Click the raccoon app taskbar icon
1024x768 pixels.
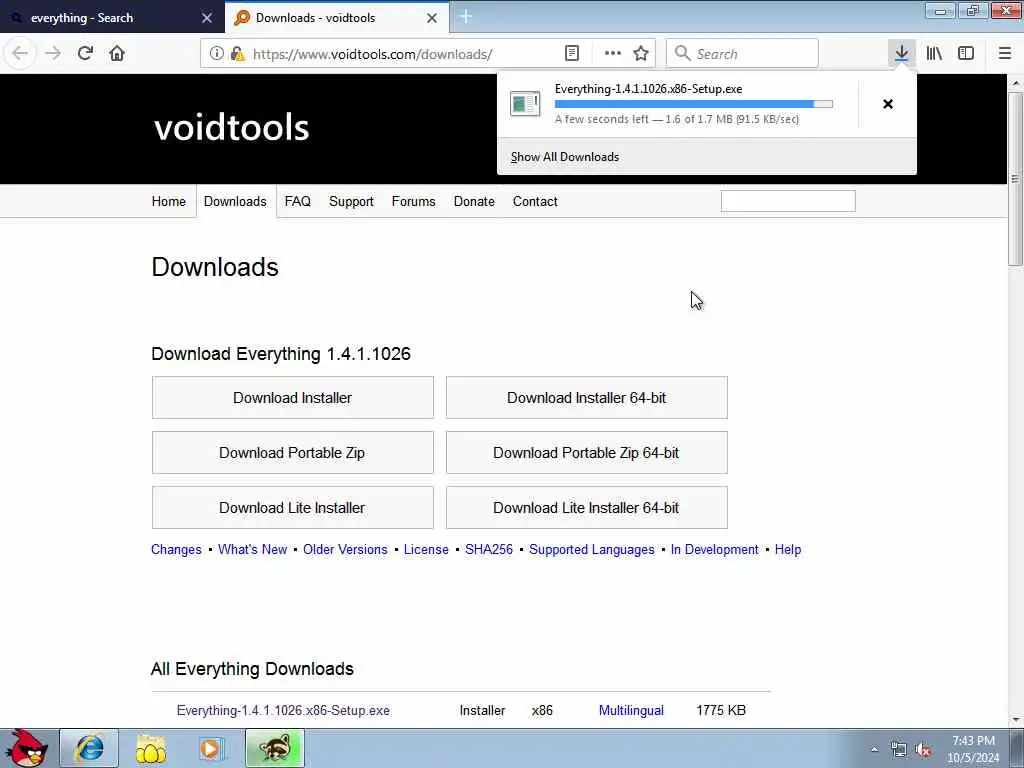(275, 748)
